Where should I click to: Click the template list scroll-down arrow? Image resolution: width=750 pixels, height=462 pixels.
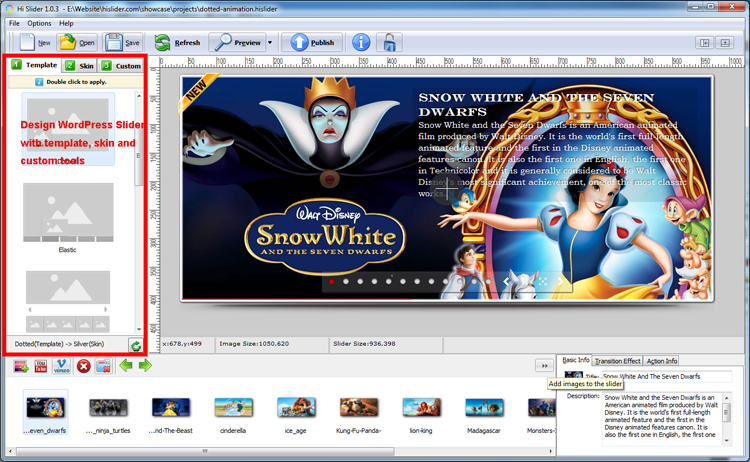(x=139, y=329)
